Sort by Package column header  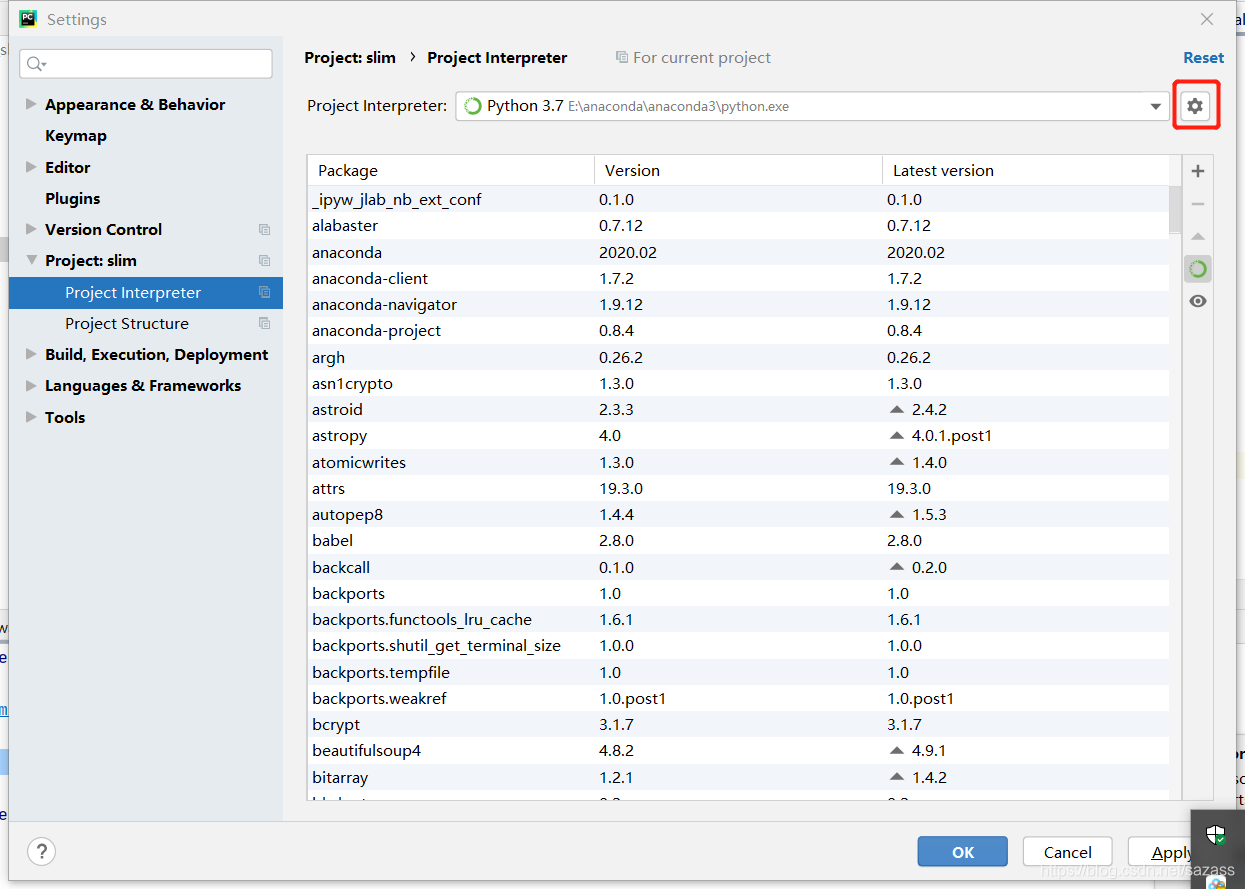pyautogui.click(x=451, y=171)
